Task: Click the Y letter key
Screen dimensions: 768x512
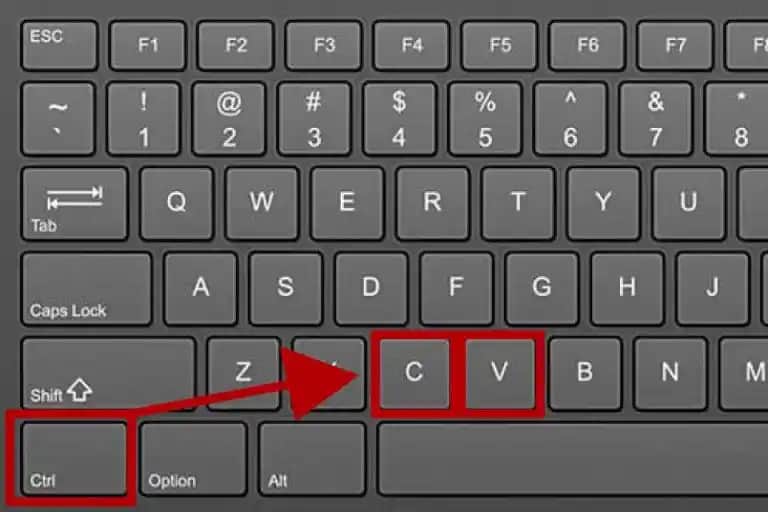Action: 603,204
